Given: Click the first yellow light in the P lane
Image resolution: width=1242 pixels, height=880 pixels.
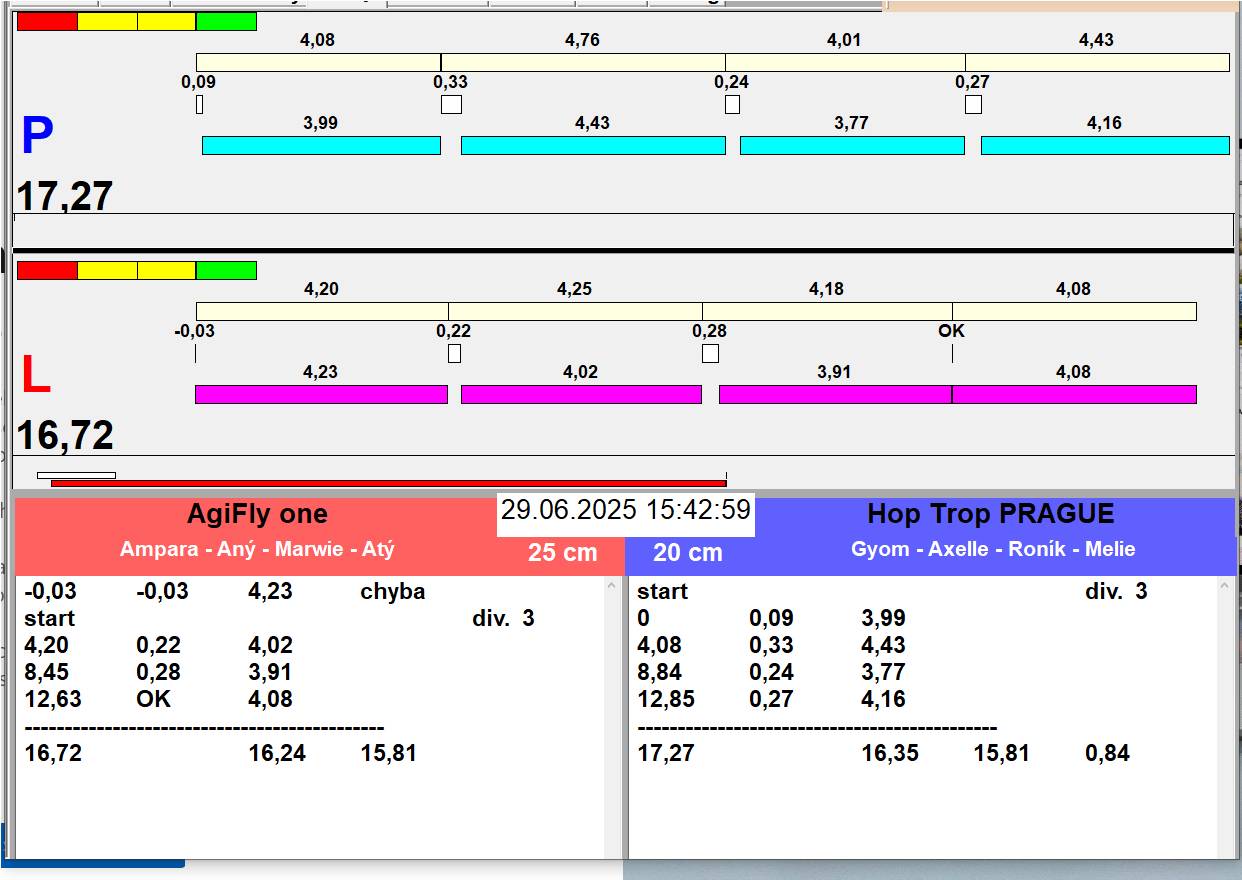Looking at the screenshot, I should (107, 21).
